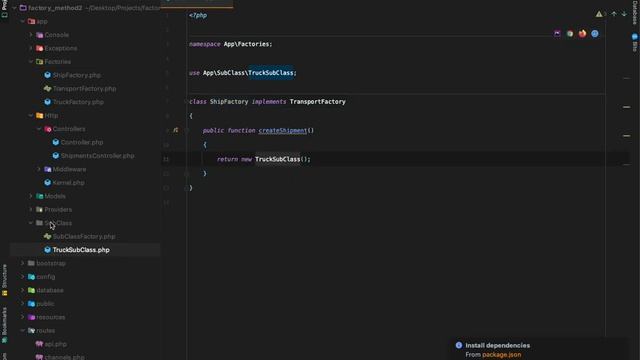640x360 pixels.
Task: Click ShipmentsController.php file icon
Action: [x=56, y=156]
